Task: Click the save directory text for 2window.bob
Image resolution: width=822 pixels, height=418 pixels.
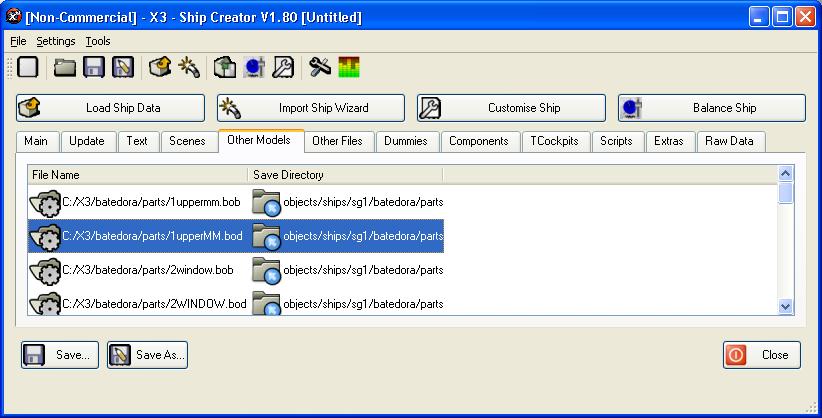Action: 363,270
